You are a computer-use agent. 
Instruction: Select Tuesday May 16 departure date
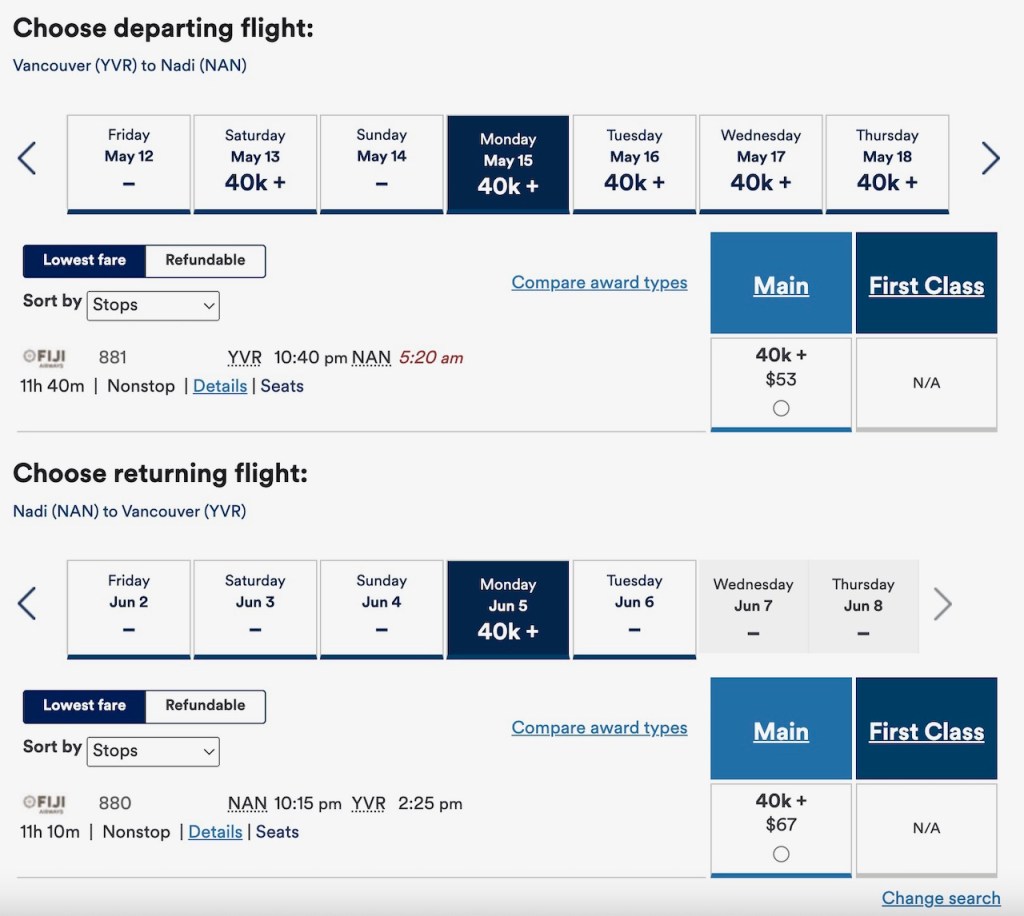(634, 163)
